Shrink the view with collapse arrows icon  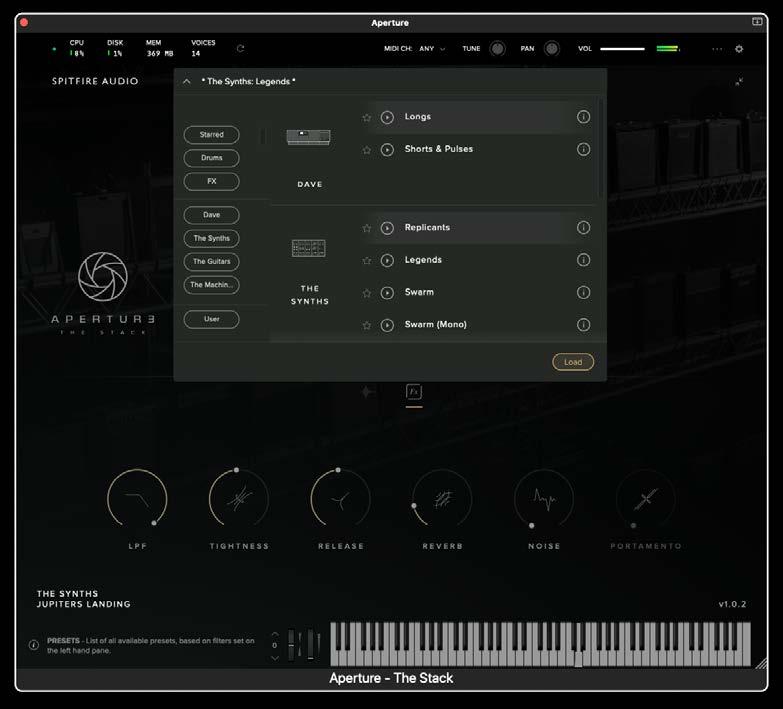pyautogui.click(x=739, y=81)
